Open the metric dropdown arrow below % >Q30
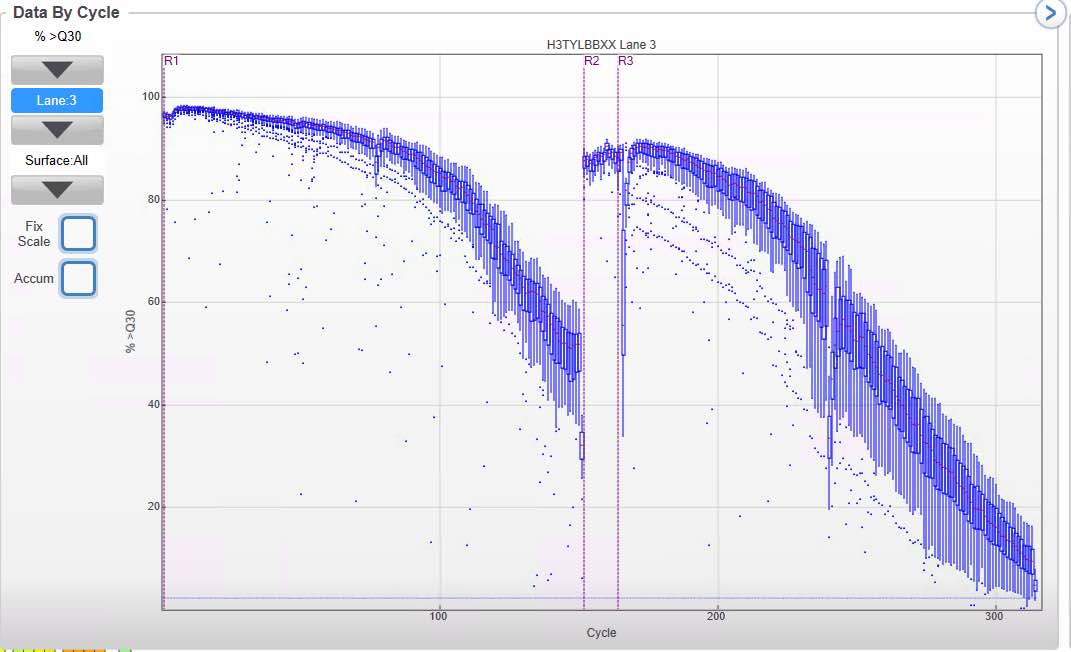This screenshot has width=1071, height=652. [x=57, y=70]
